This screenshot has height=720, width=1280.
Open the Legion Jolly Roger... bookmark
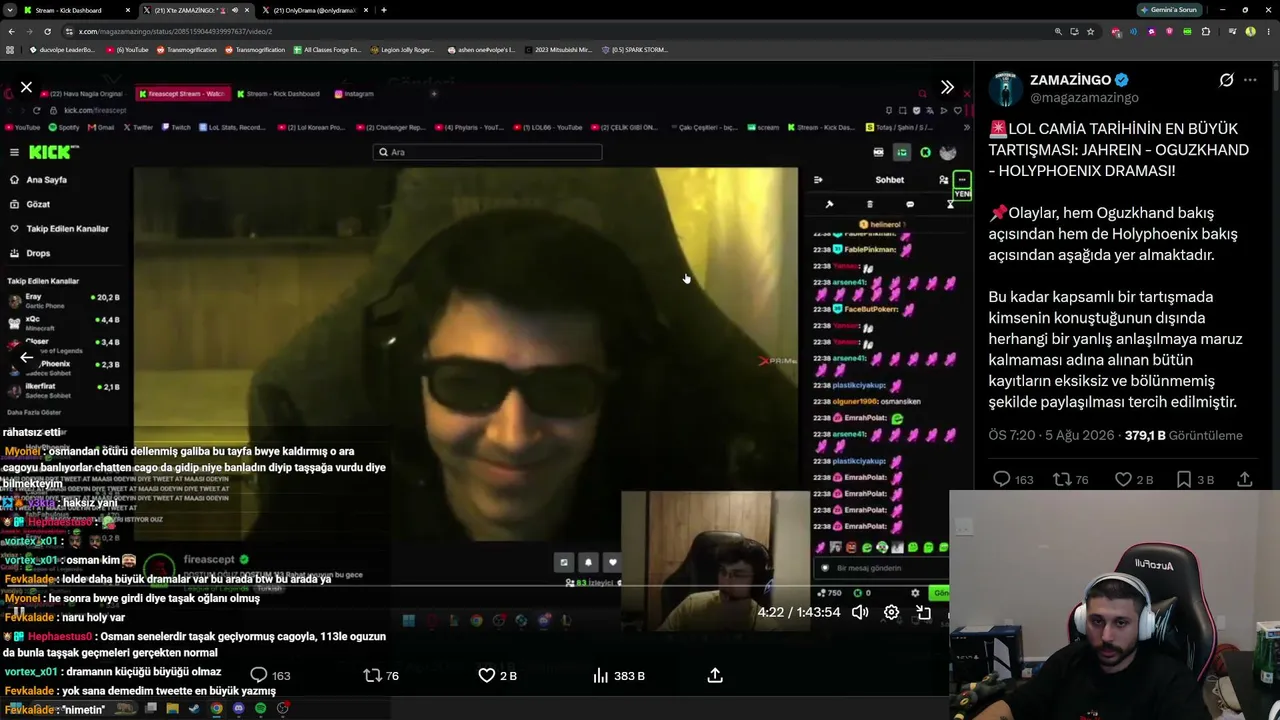pos(403,49)
